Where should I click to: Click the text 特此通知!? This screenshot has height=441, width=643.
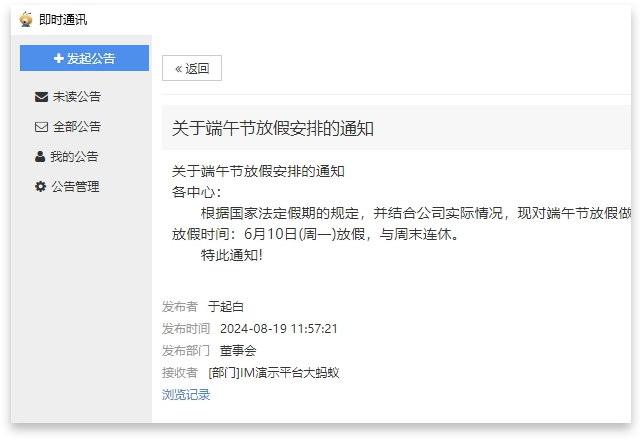point(231,255)
